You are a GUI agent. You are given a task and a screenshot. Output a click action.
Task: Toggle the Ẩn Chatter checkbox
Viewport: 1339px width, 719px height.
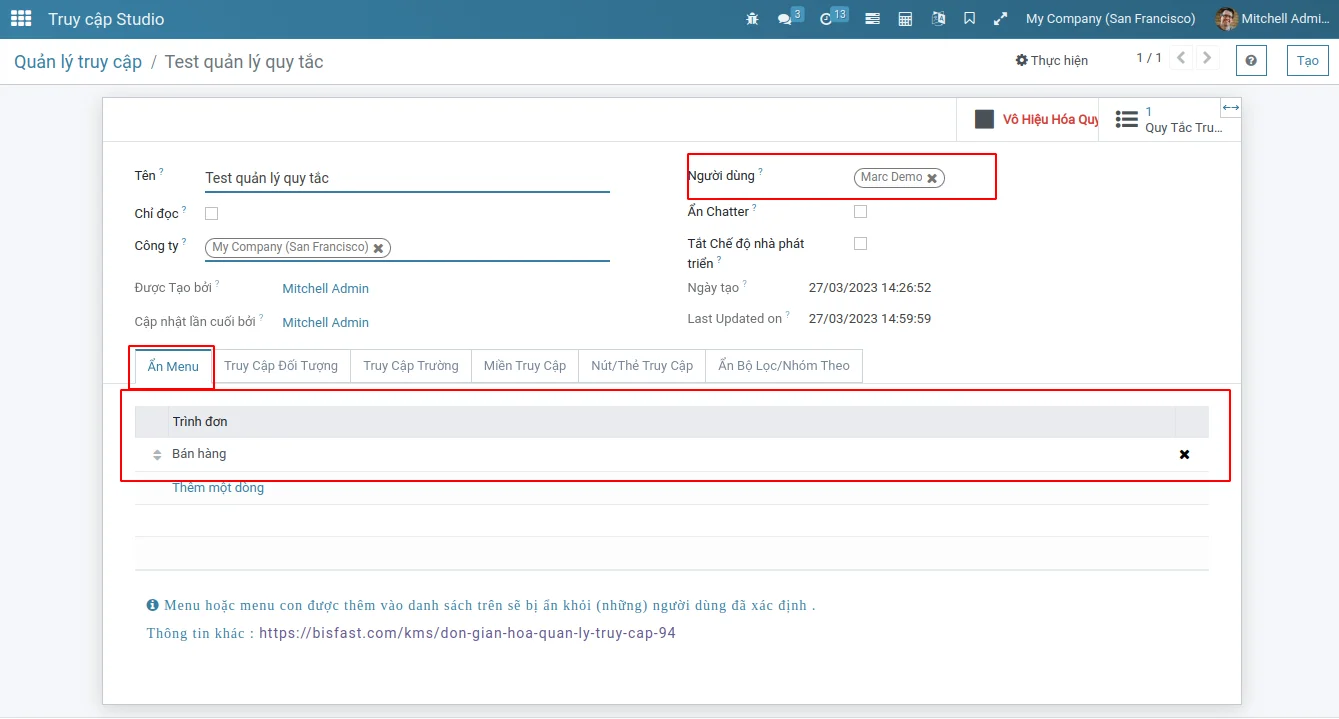point(860,211)
